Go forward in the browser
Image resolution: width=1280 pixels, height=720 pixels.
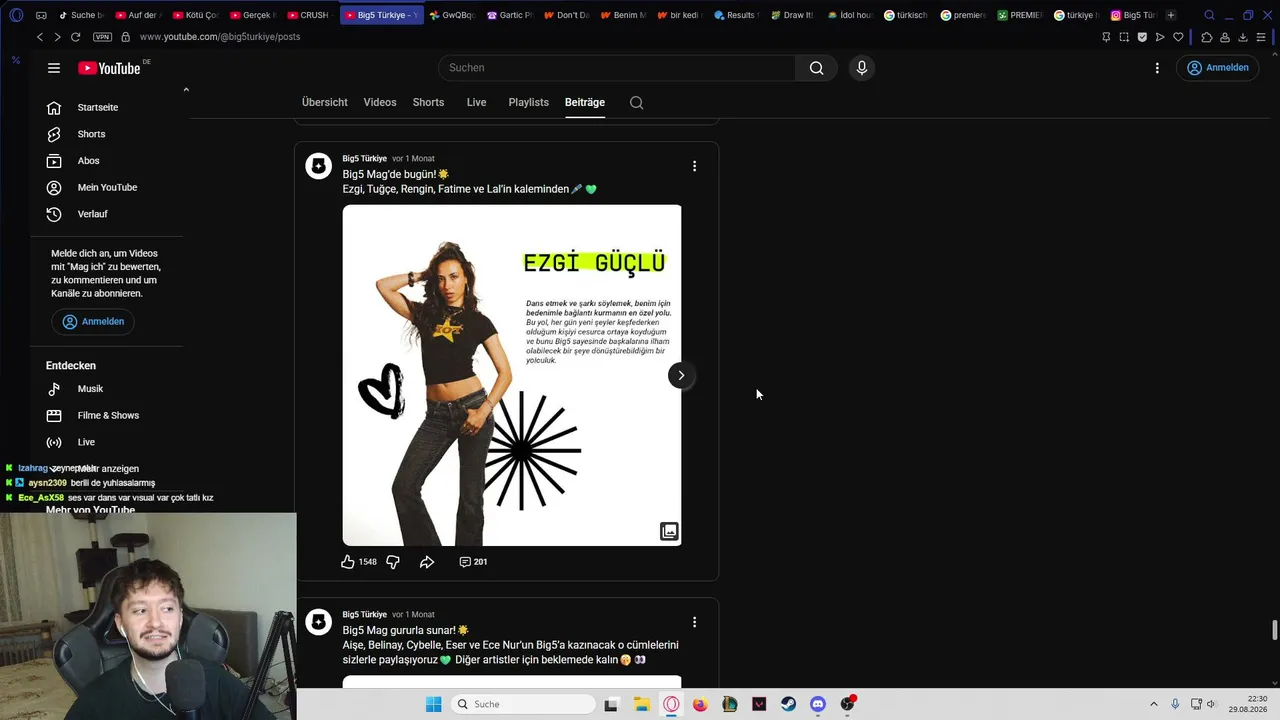(57, 37)
